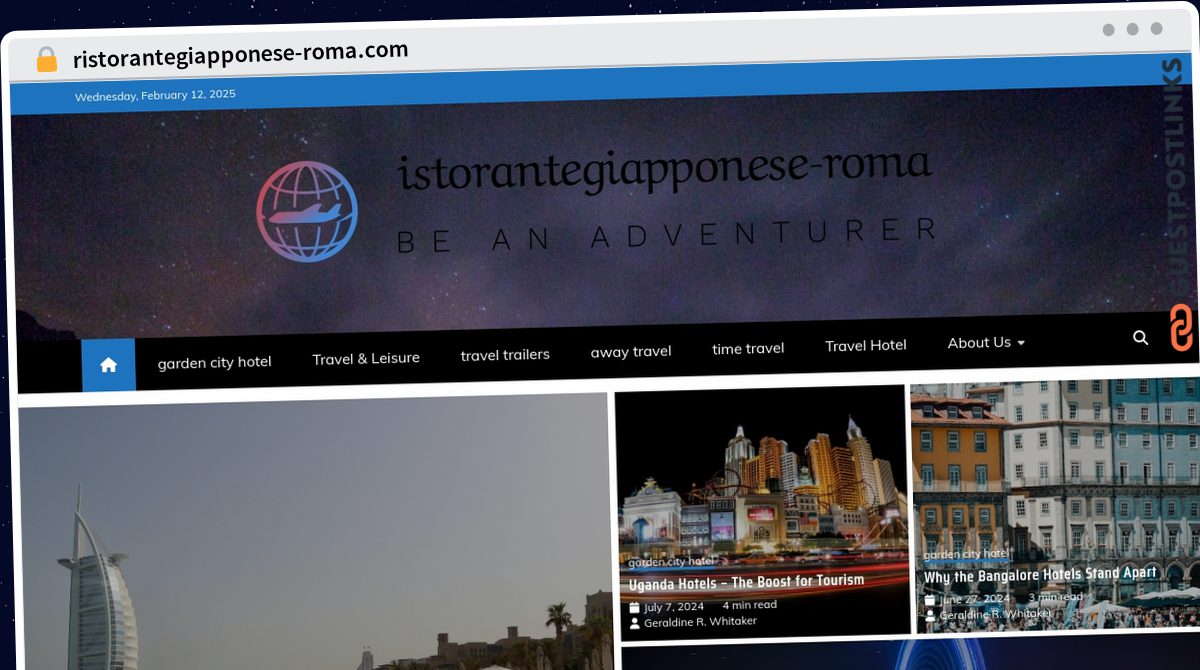Click garden city hotel tag on Uganda Hotels card

click(672, 561)
